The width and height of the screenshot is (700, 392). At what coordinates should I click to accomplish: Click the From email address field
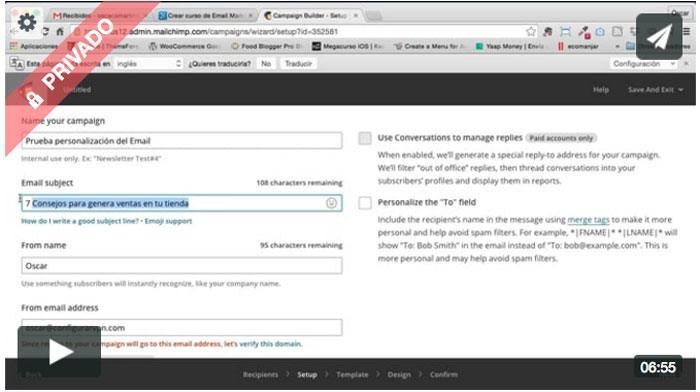coord(182,328)
